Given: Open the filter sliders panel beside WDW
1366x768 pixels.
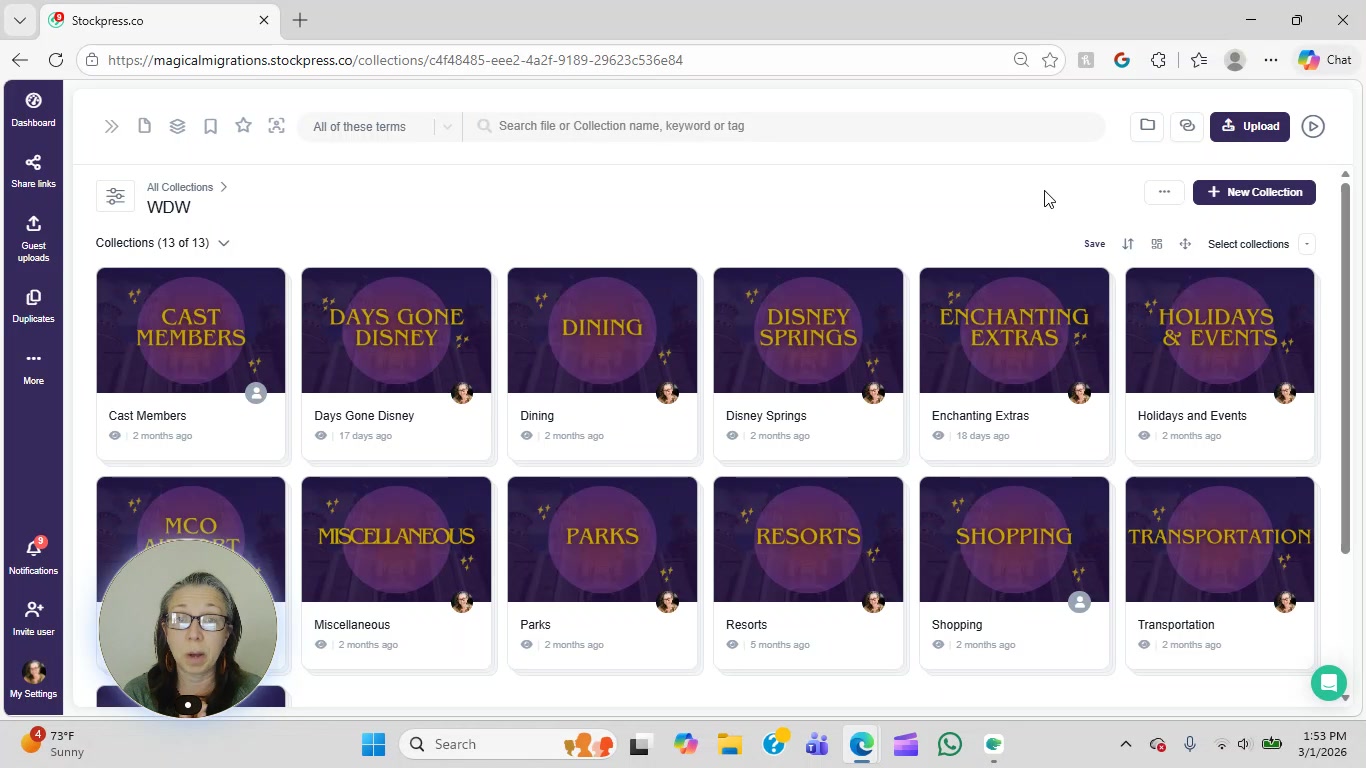Looking at the screenshot, I should [x=115, y=196].
